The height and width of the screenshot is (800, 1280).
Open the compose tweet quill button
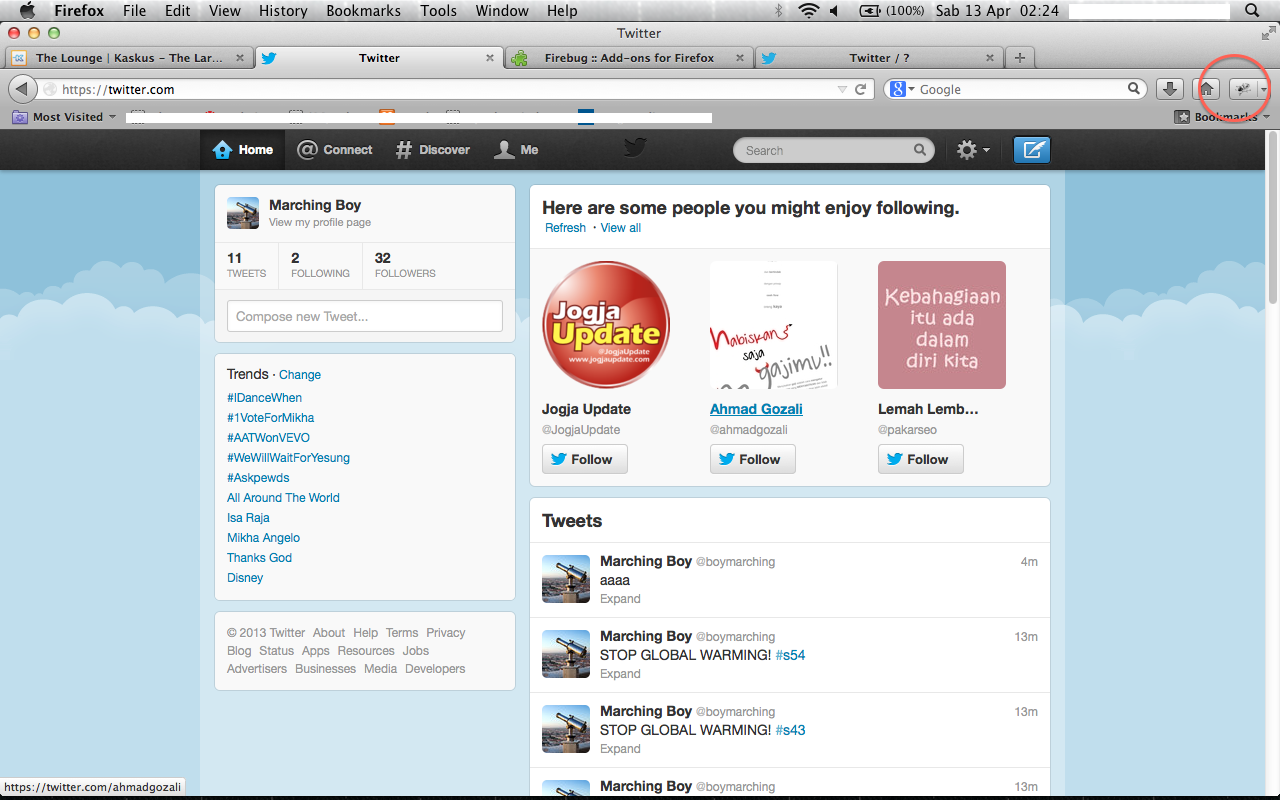pos(1032,150)
